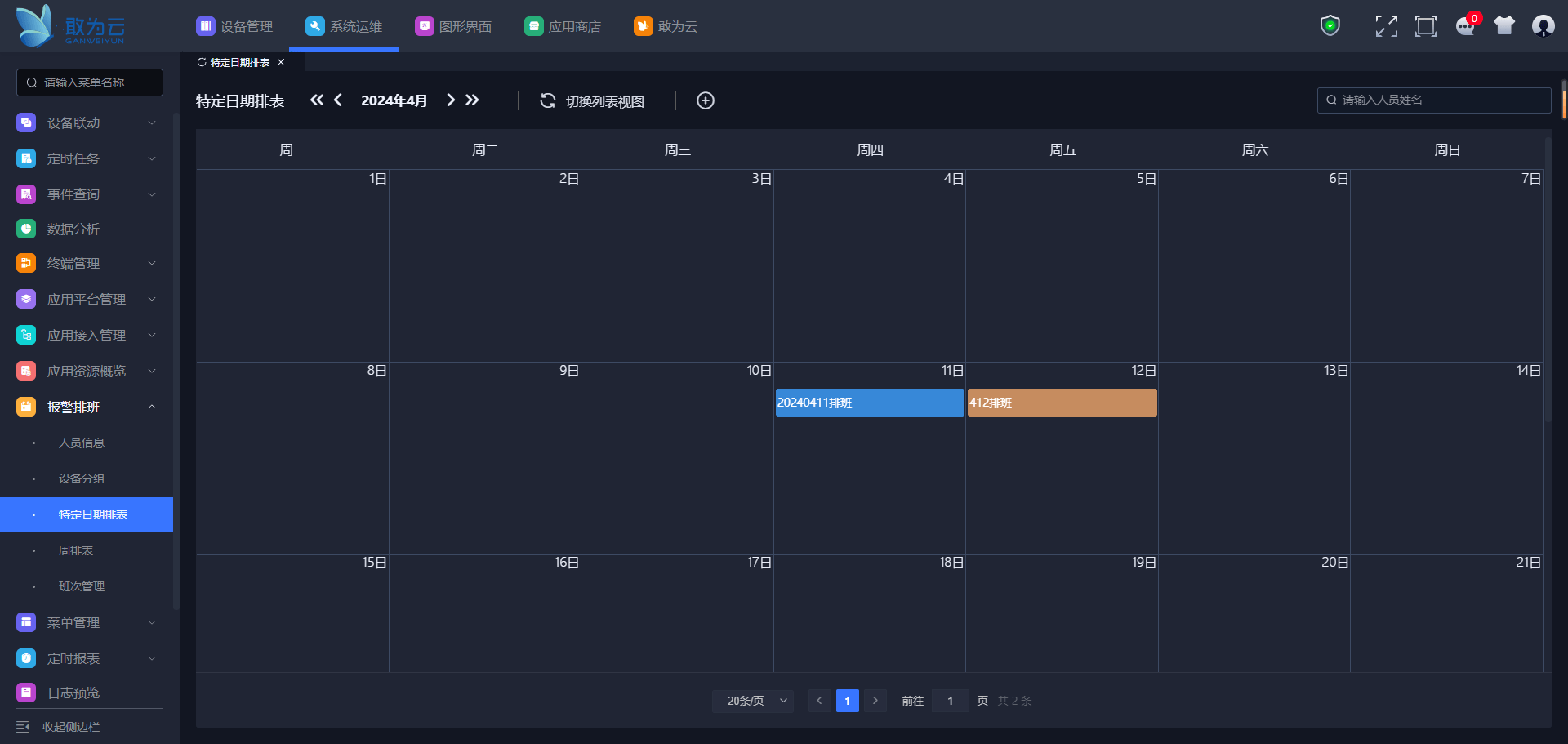Open the 20条/页 page size dropdown
The height and width of the screenshot is (744, 1568).
point(753,701)
